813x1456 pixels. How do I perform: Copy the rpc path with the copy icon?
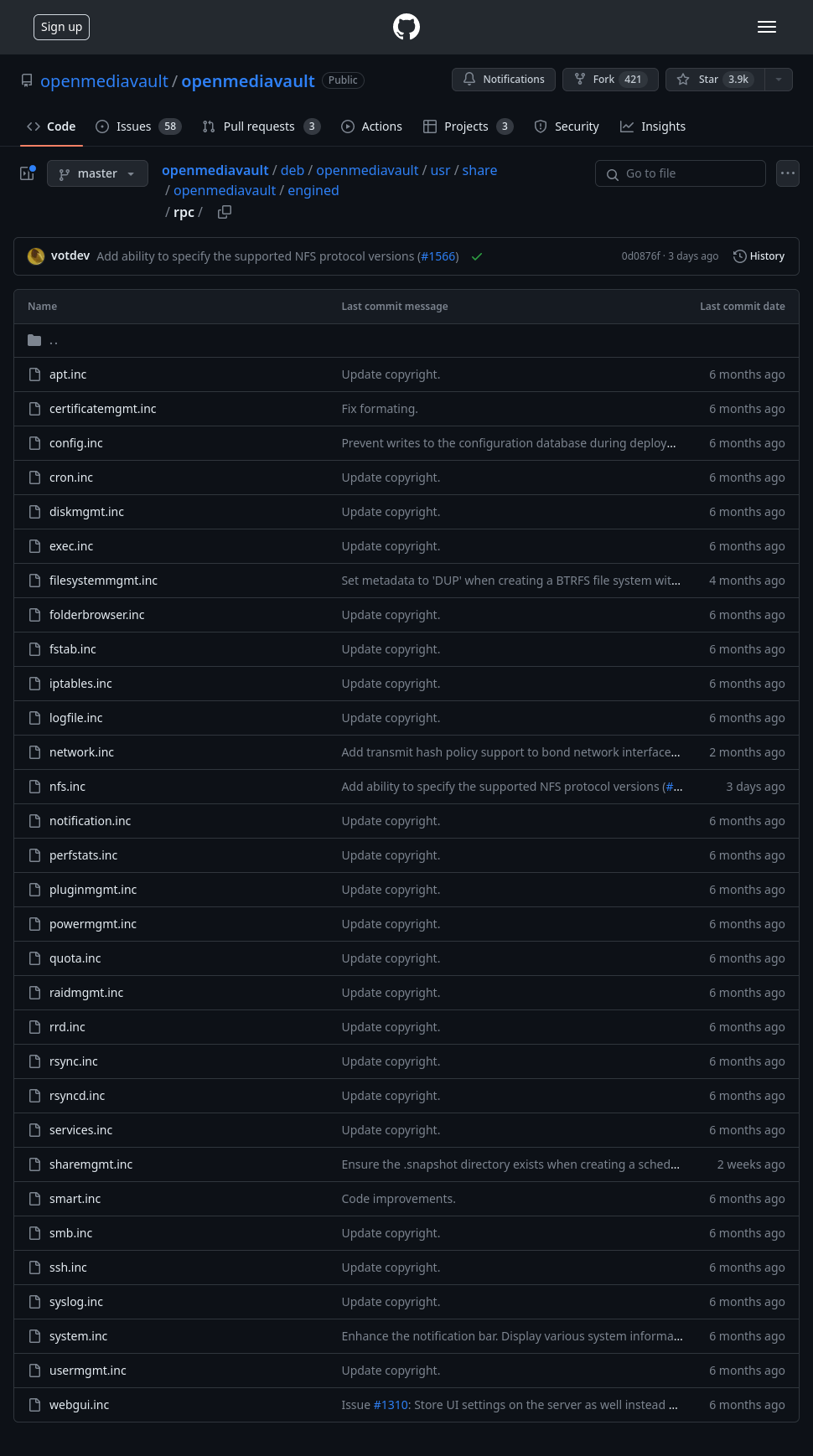(x=225, y=212)
